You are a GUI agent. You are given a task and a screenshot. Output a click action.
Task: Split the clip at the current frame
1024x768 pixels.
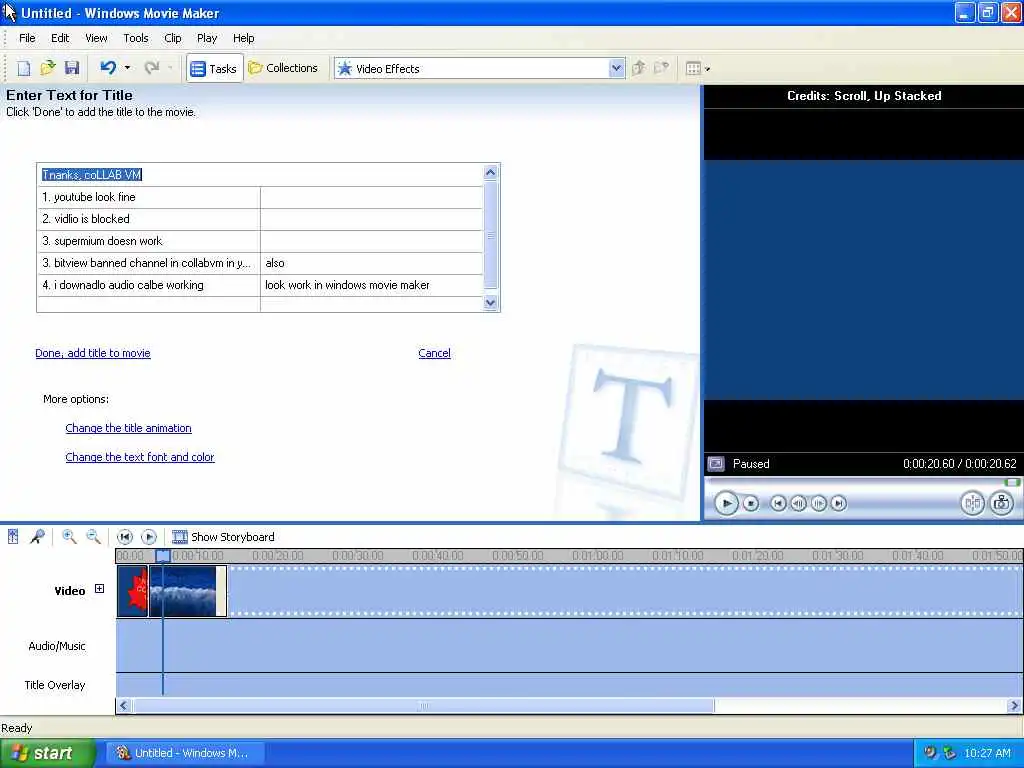tap(972, 504)
